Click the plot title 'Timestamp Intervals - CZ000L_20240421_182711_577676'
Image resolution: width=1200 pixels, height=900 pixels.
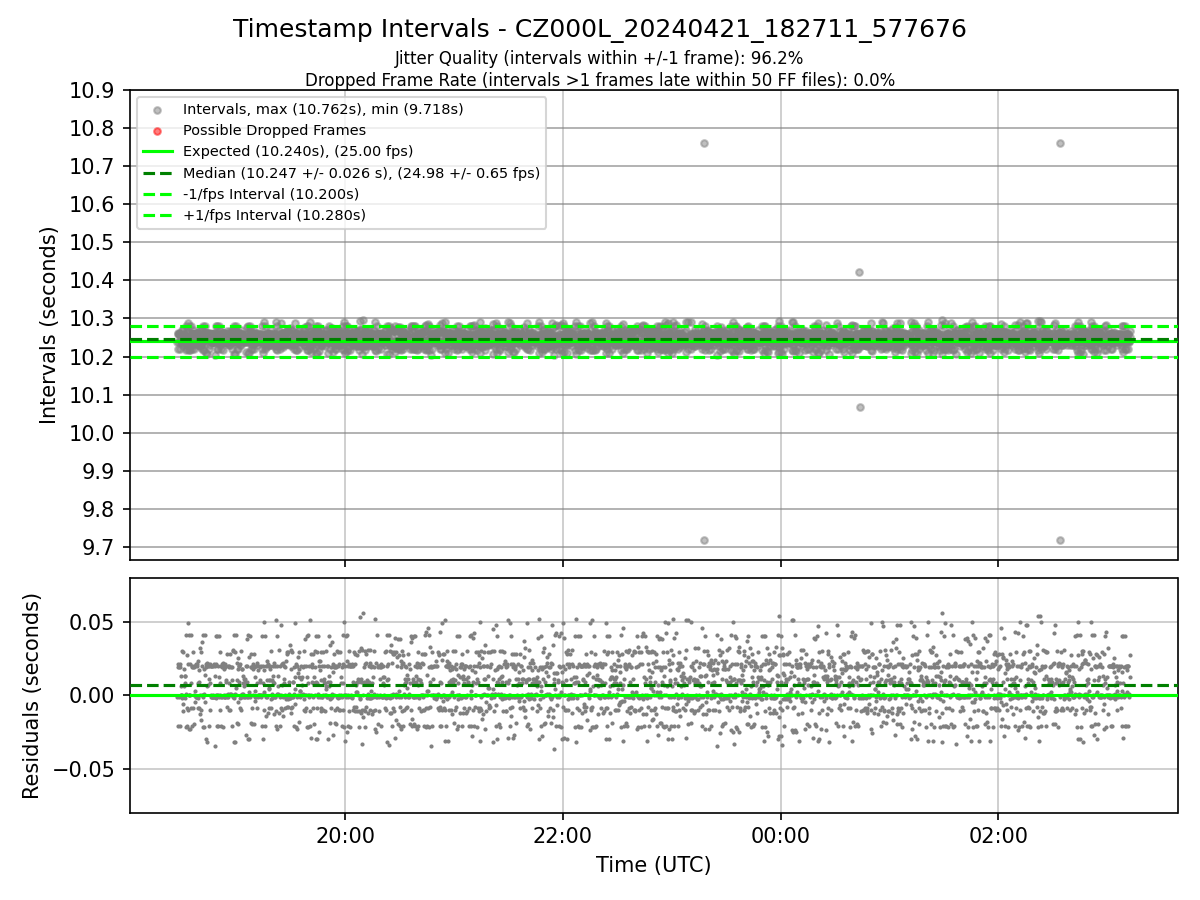click(x=599, y=29)
